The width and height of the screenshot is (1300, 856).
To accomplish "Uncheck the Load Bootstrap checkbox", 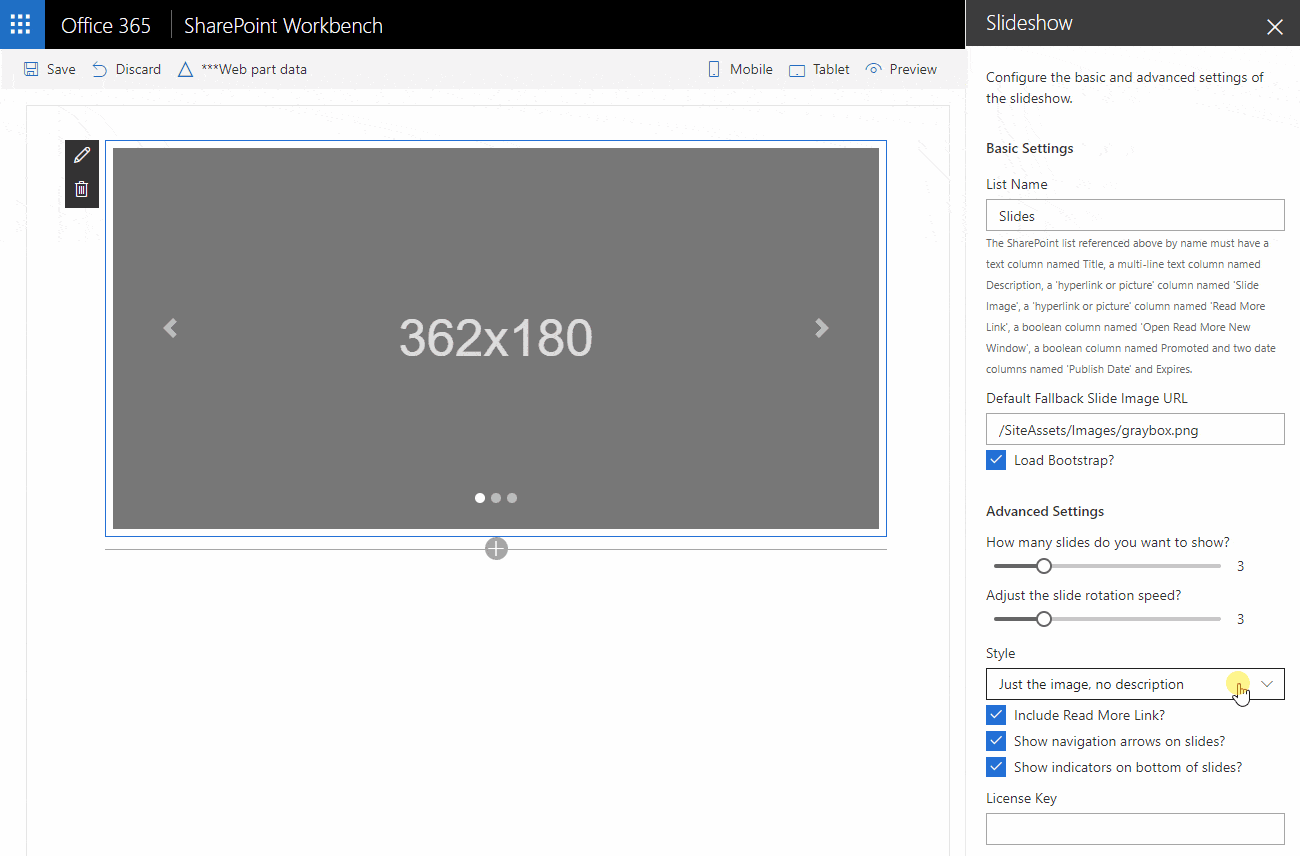I will point(996,460).
